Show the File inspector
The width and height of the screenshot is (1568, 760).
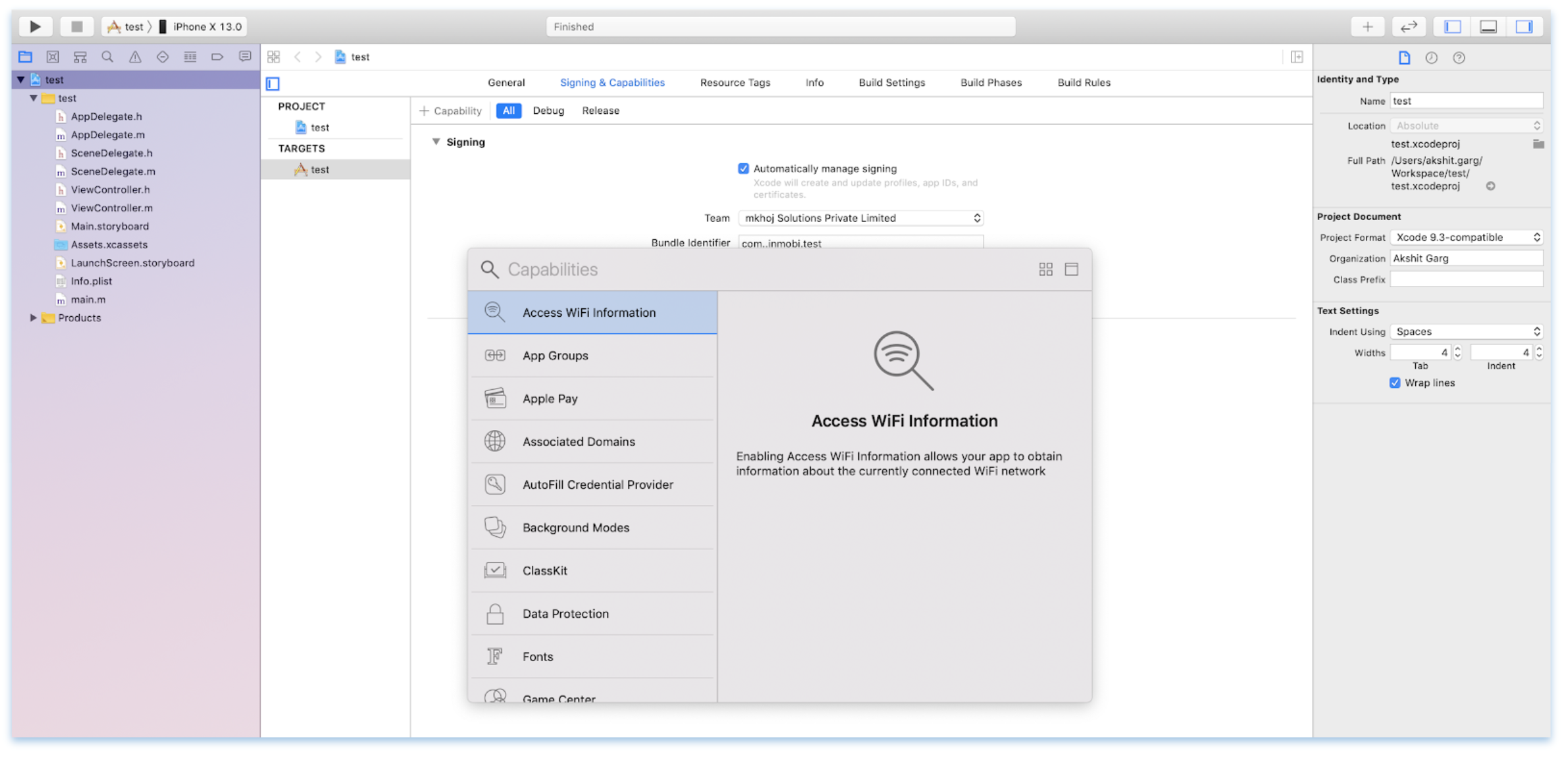1404,58
